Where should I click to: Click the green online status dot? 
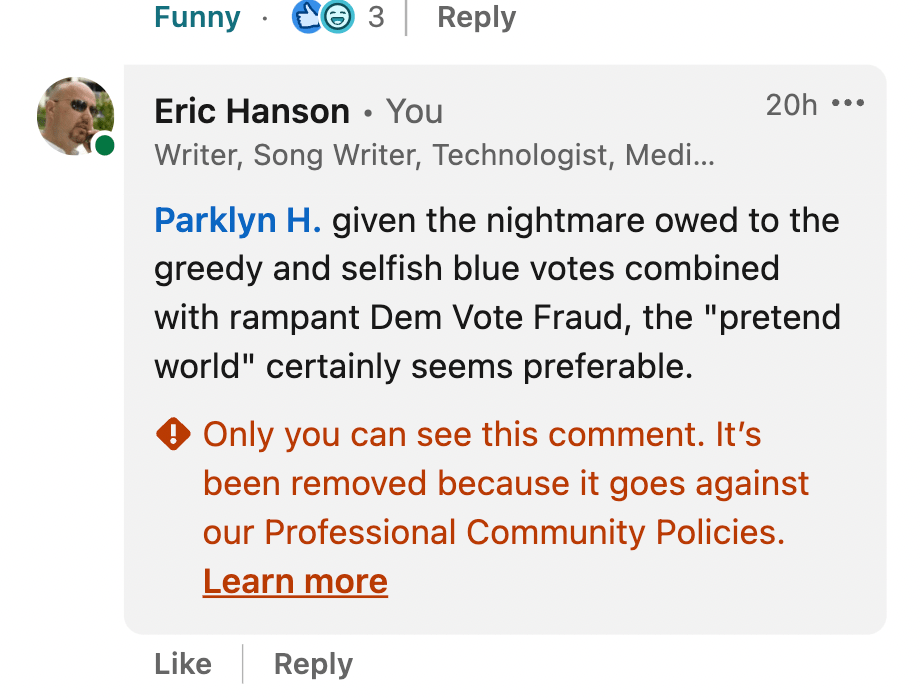tap(104, 146)
